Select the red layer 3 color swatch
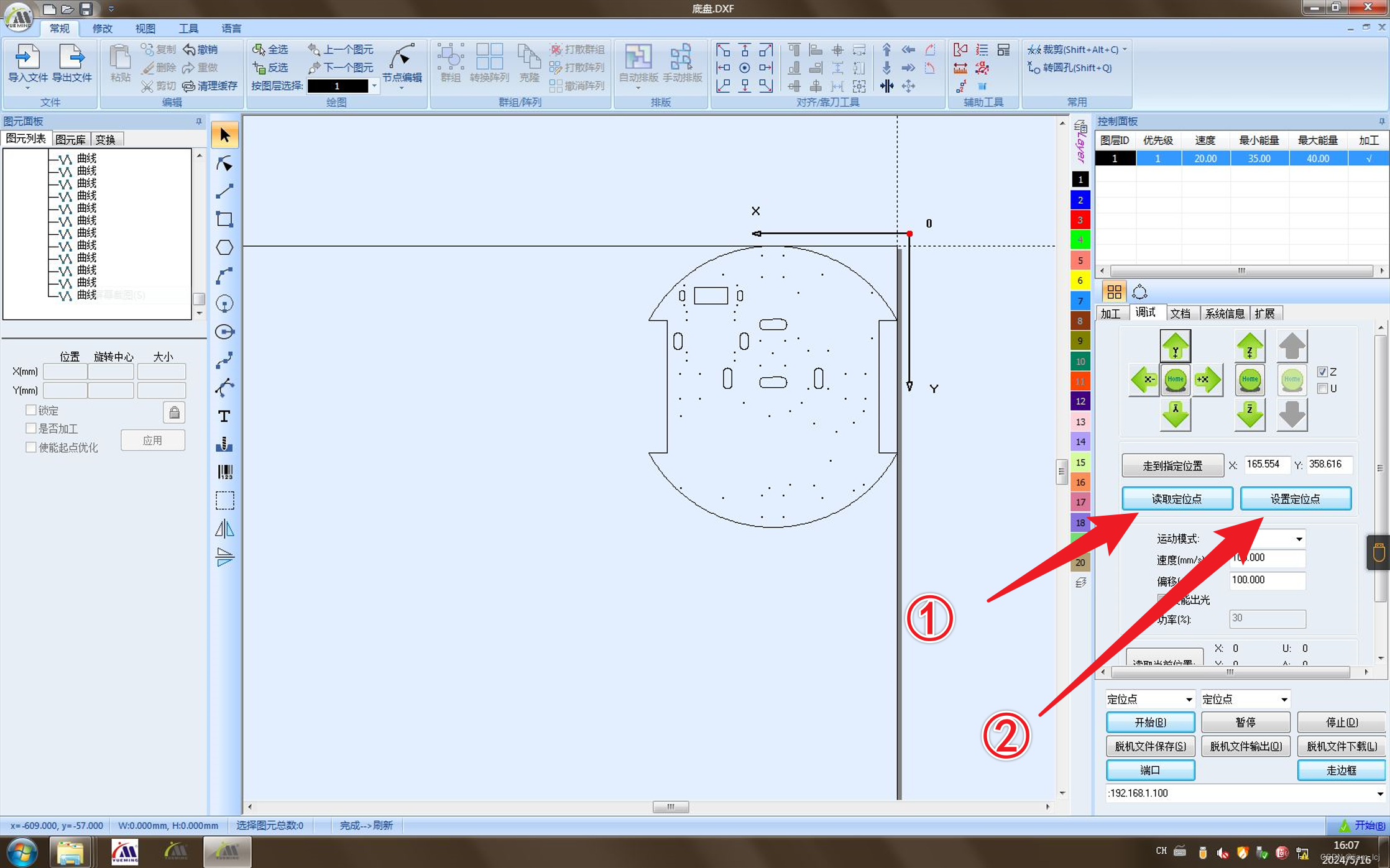 (x=1080, y=220)
